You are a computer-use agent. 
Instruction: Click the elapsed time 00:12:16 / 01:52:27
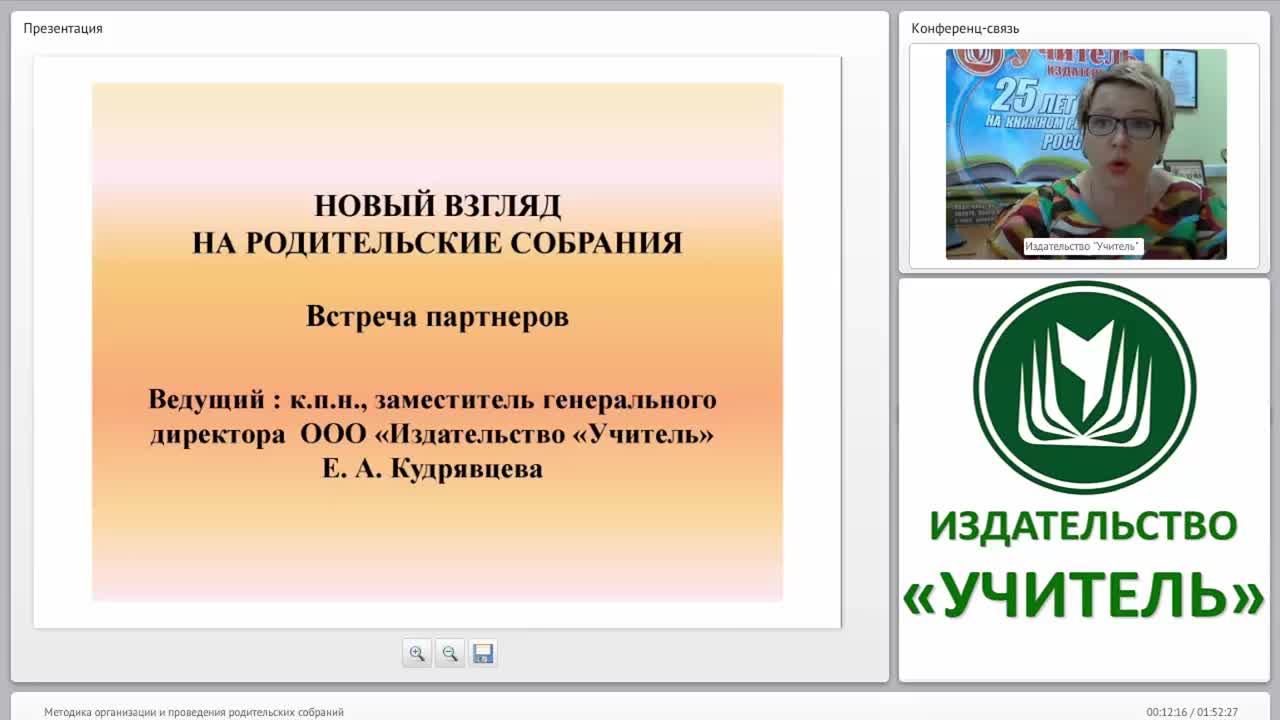[1192, 712]
